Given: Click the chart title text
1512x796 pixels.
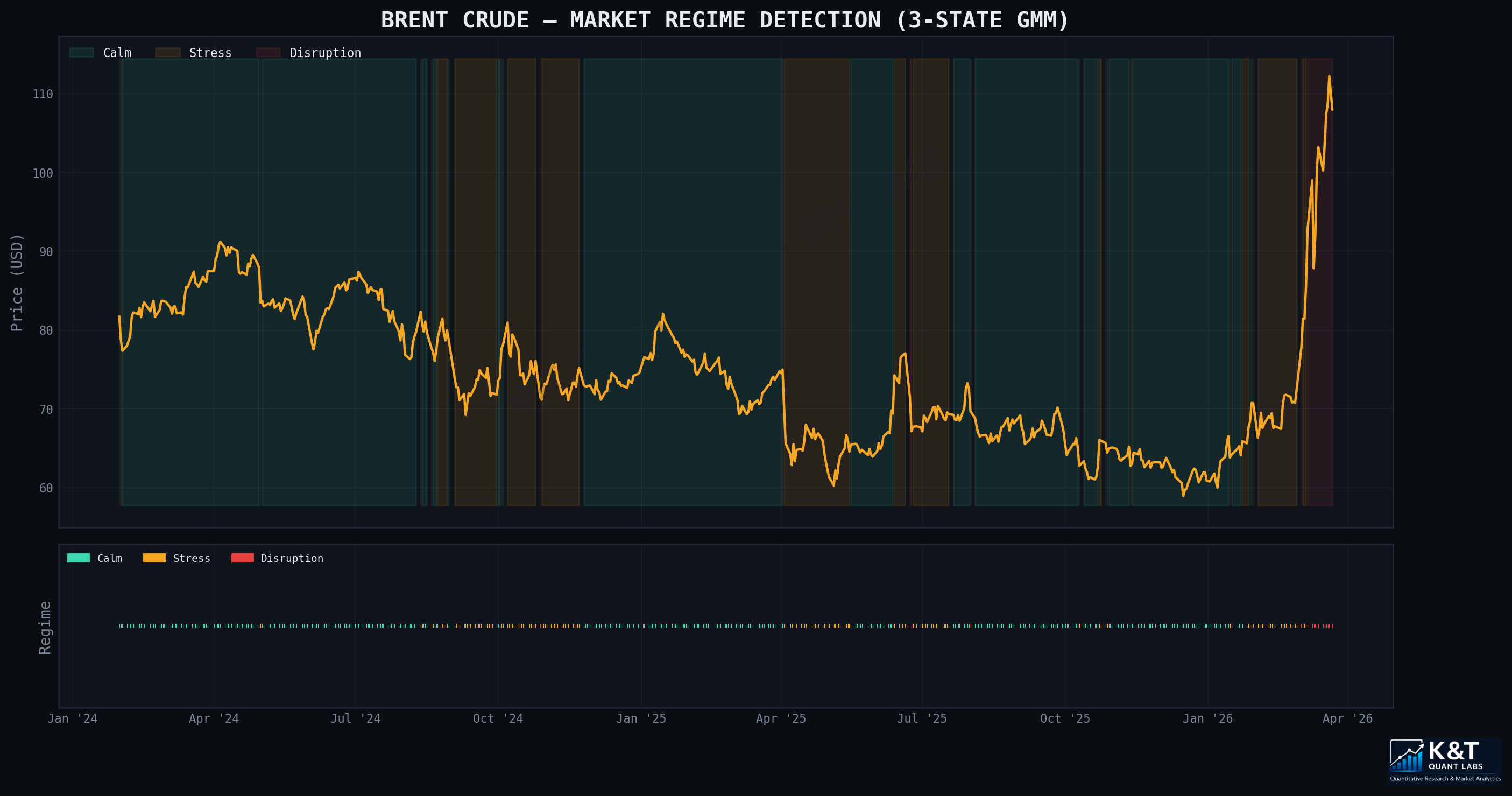Looking at the screenshot, I should coord(724,20).
